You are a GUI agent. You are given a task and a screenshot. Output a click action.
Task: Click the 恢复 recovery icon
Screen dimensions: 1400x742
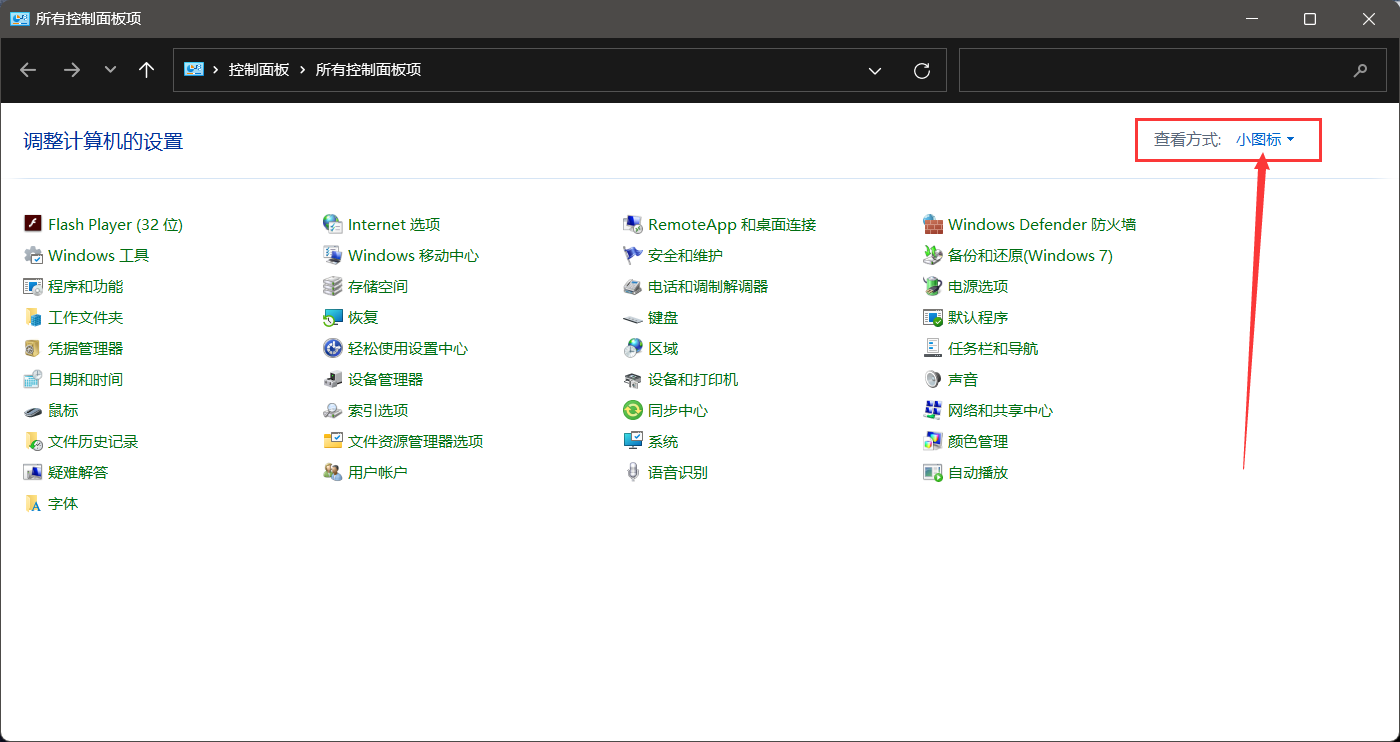(x=333, y=317)
